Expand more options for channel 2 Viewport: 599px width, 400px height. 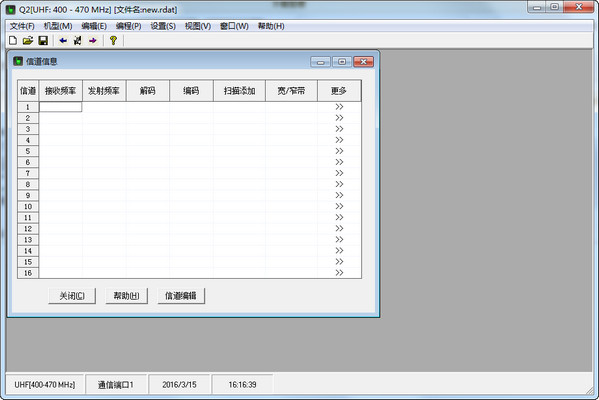point(339,118)
